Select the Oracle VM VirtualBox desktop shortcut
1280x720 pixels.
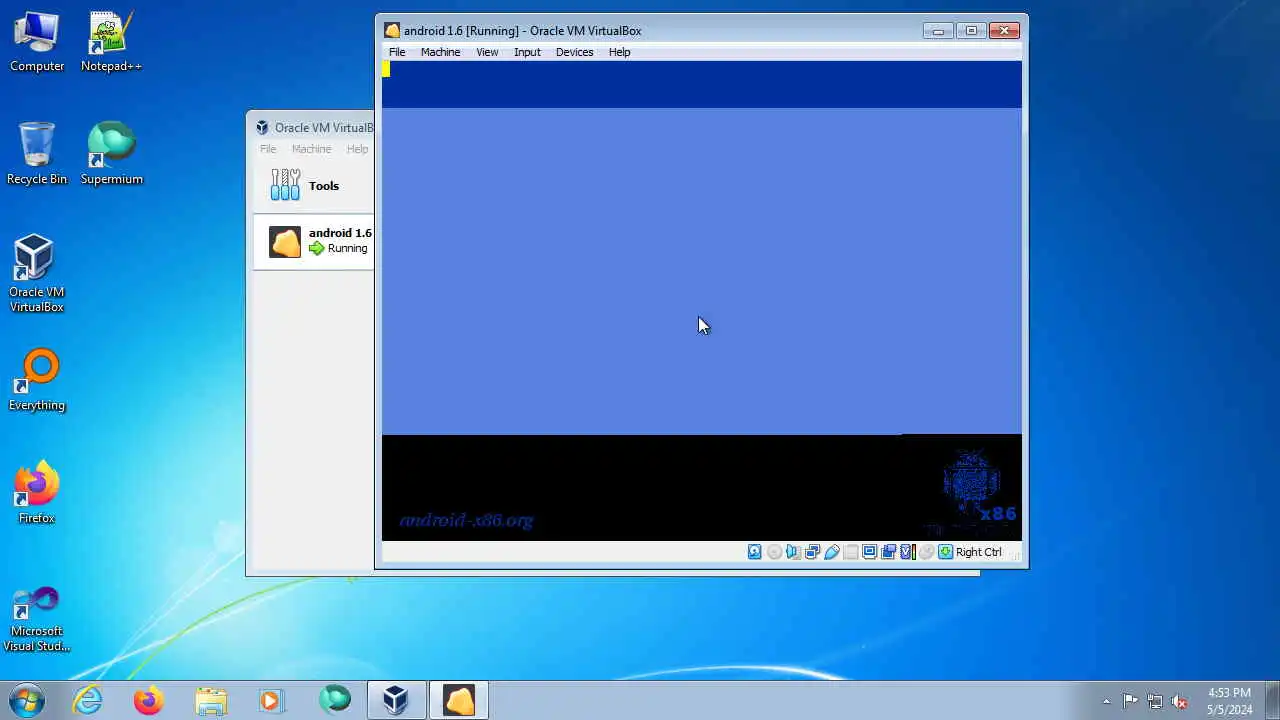[x=37, y=274]
